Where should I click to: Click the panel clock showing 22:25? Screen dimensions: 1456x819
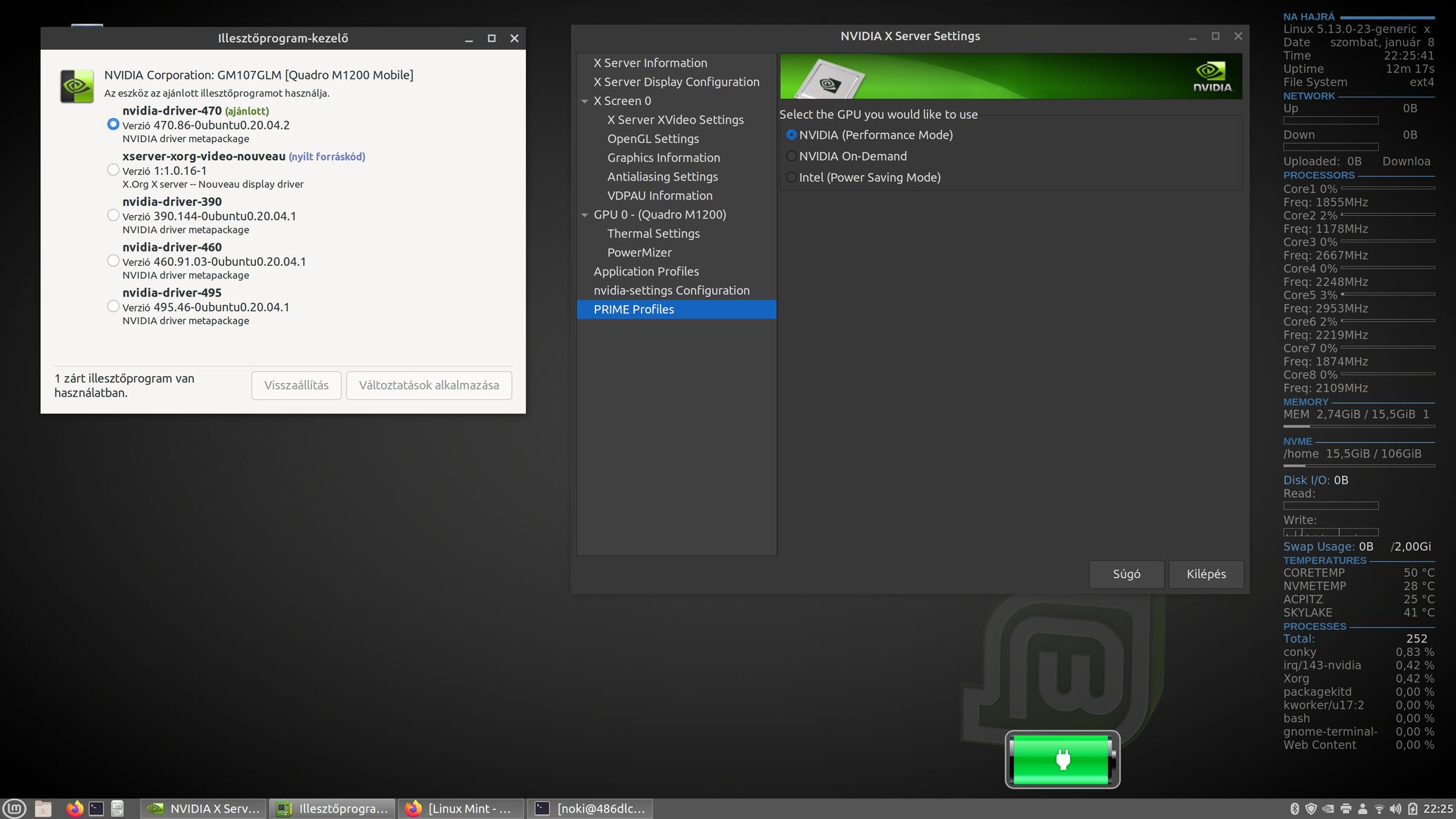(1438, 808)
